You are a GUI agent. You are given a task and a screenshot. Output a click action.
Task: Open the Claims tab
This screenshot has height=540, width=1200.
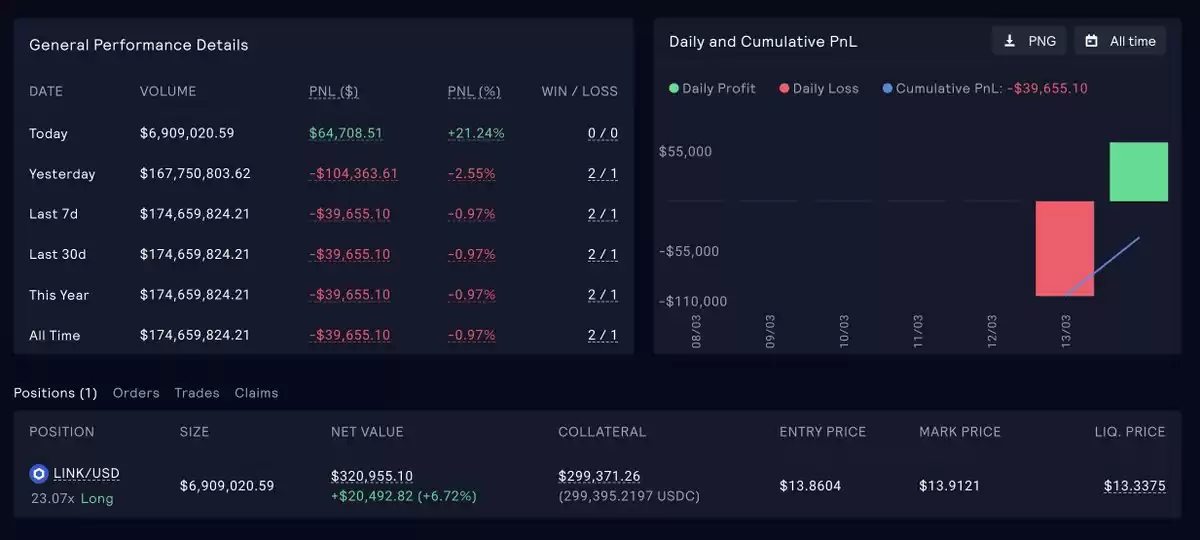256,393
